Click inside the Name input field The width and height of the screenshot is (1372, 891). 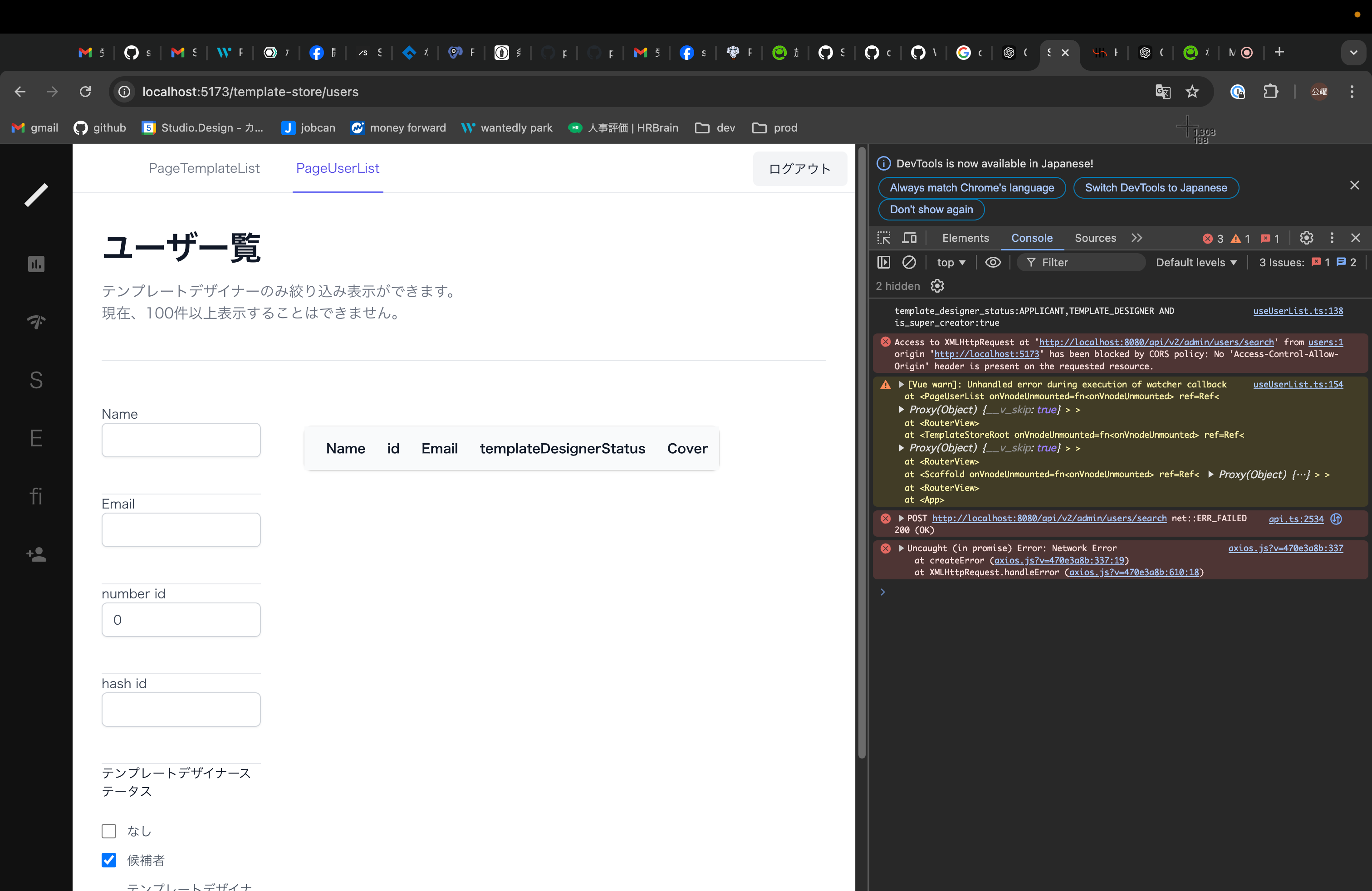tap(181, 440)
